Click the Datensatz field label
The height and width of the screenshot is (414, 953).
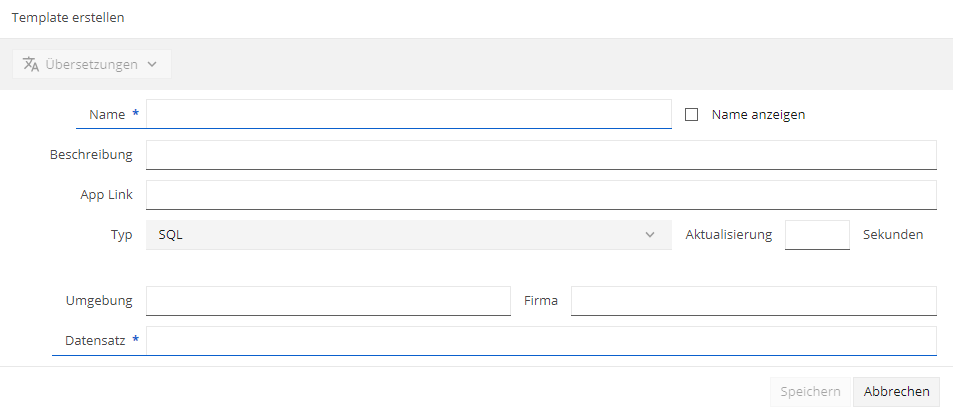pyautogui.click(x=95, y=340)
